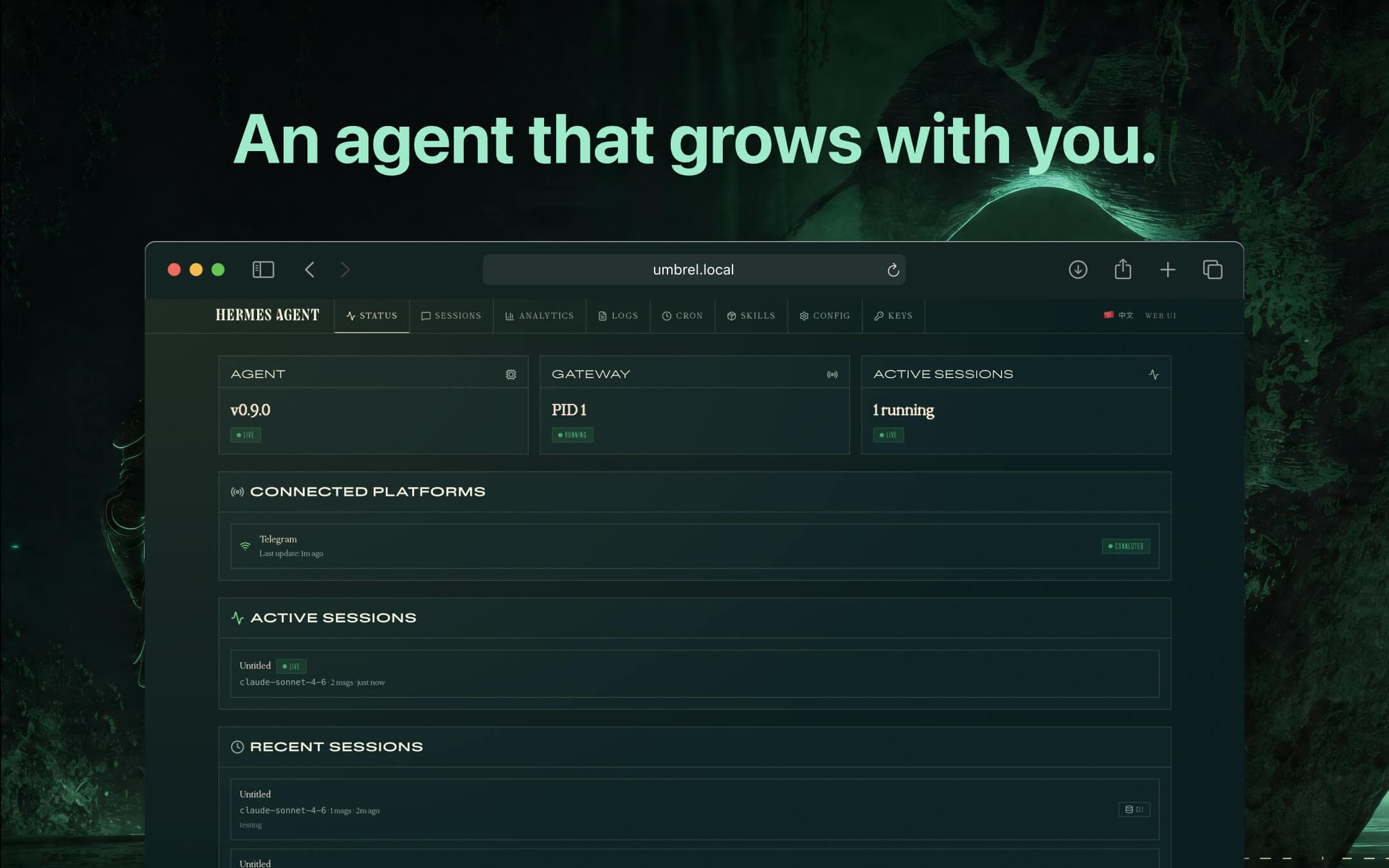
Task: Toggle the Safari sidebar icon
Action: coord(262,269)
